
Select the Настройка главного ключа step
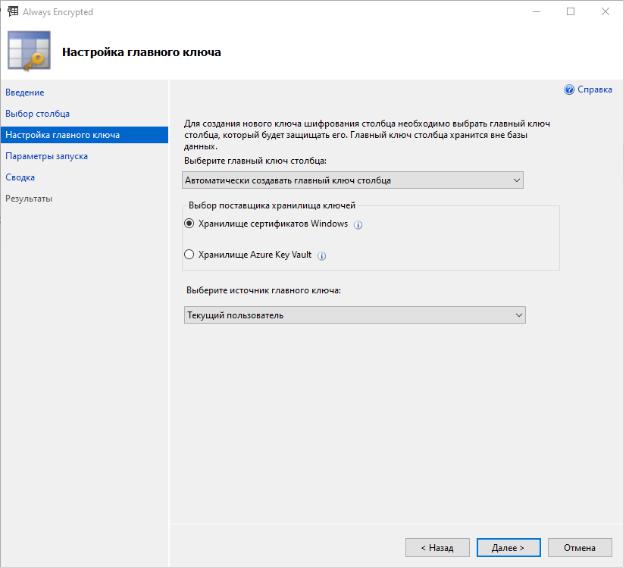(x=84, y=135)
